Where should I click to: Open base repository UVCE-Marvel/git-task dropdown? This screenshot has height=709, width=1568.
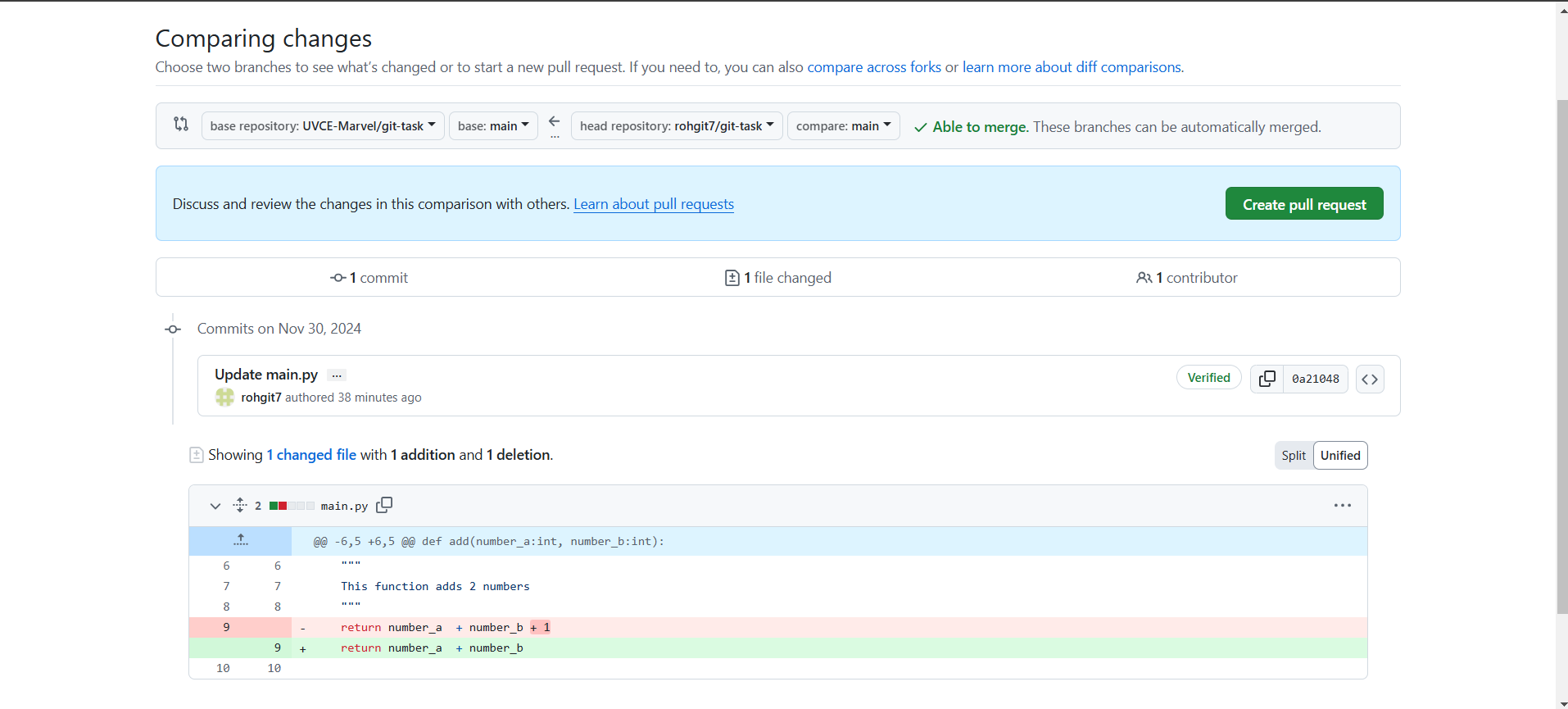(323, 125)
